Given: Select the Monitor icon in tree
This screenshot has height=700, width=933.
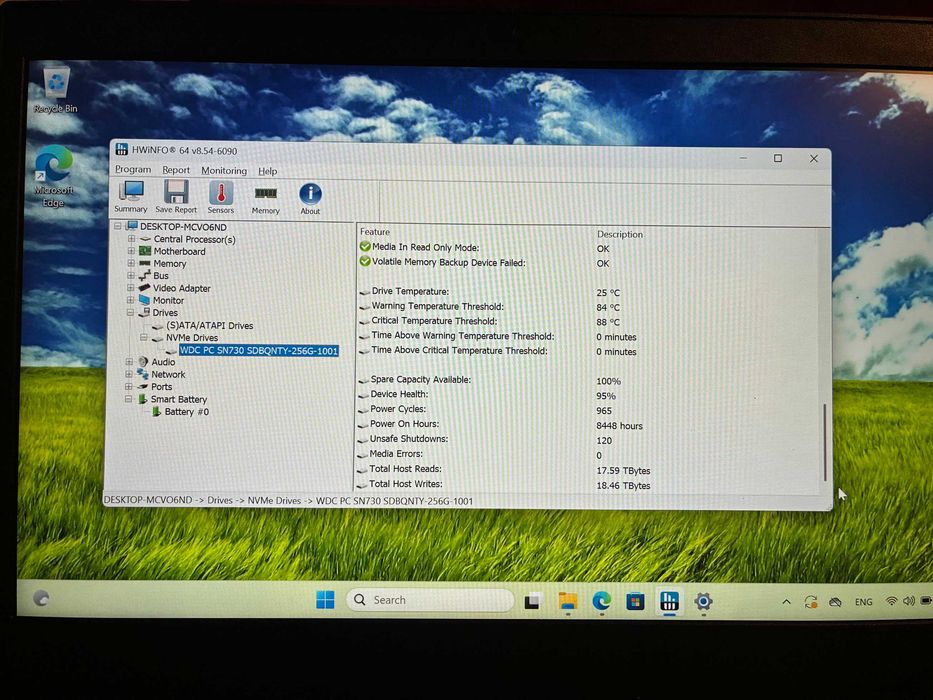Looking at the screenshot, I should (x=144, y=300).
